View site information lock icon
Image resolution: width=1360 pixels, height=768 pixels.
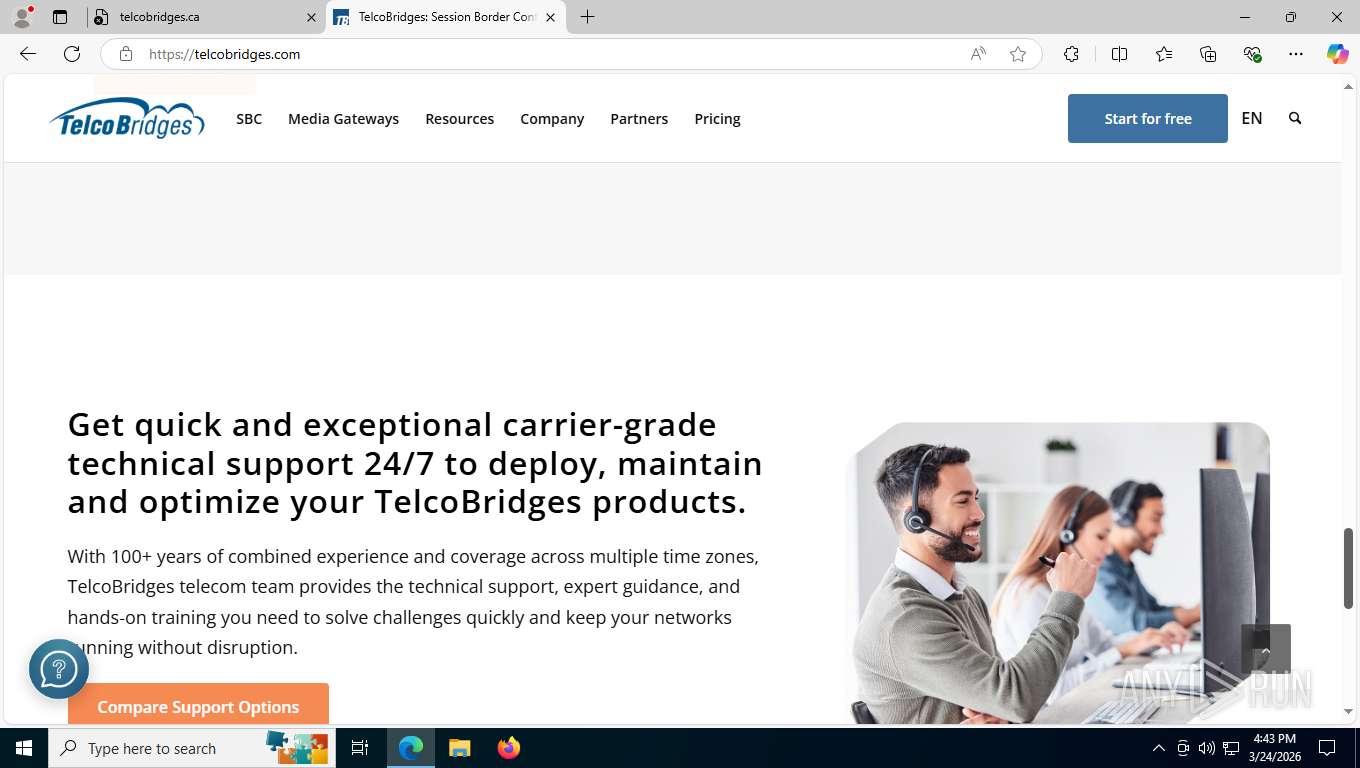click(126, 54)
